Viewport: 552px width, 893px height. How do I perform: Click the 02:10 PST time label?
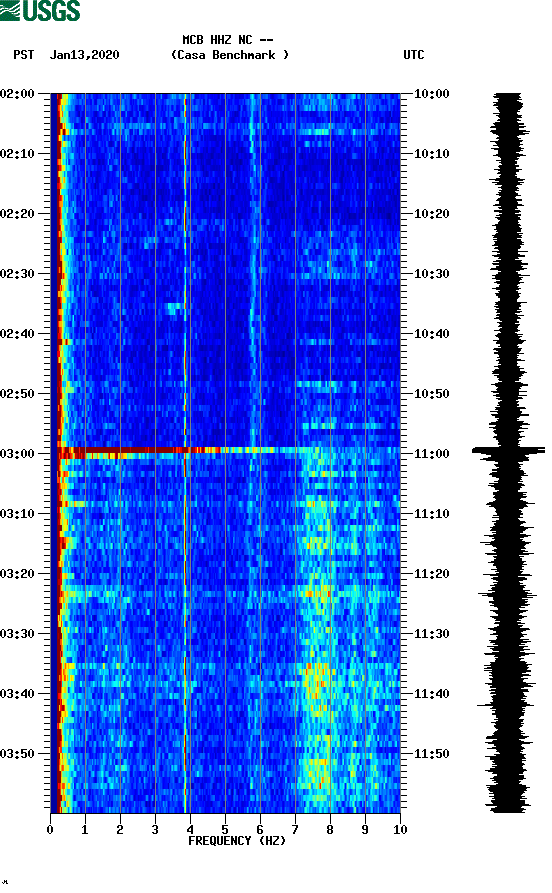click(18, 154)
